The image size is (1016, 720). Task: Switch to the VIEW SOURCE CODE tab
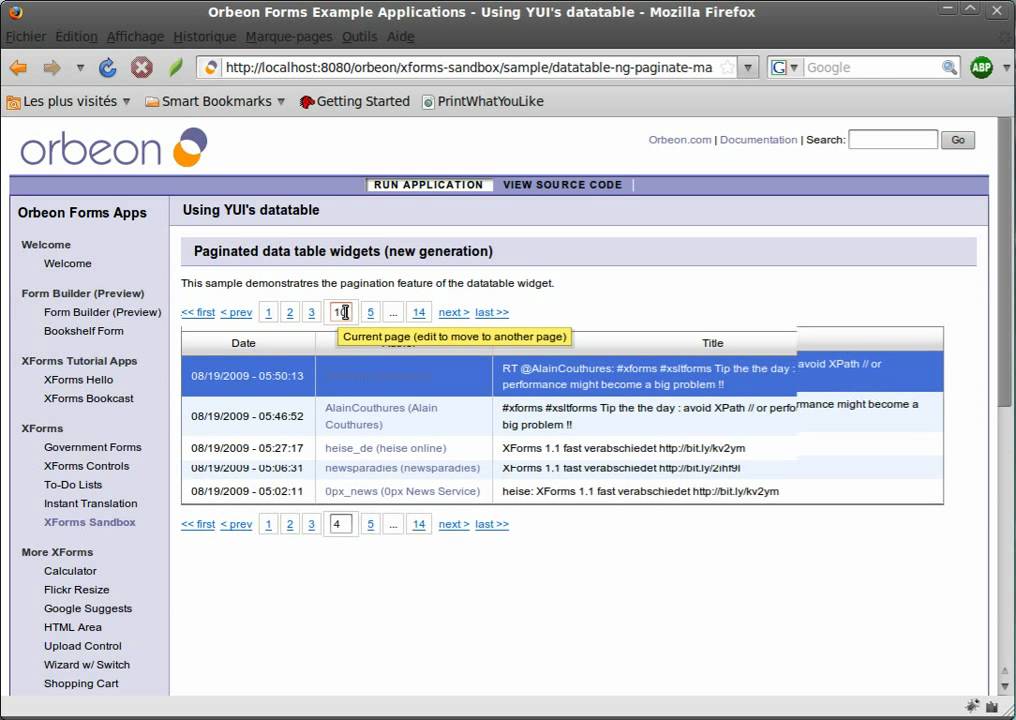pos(562,185)
